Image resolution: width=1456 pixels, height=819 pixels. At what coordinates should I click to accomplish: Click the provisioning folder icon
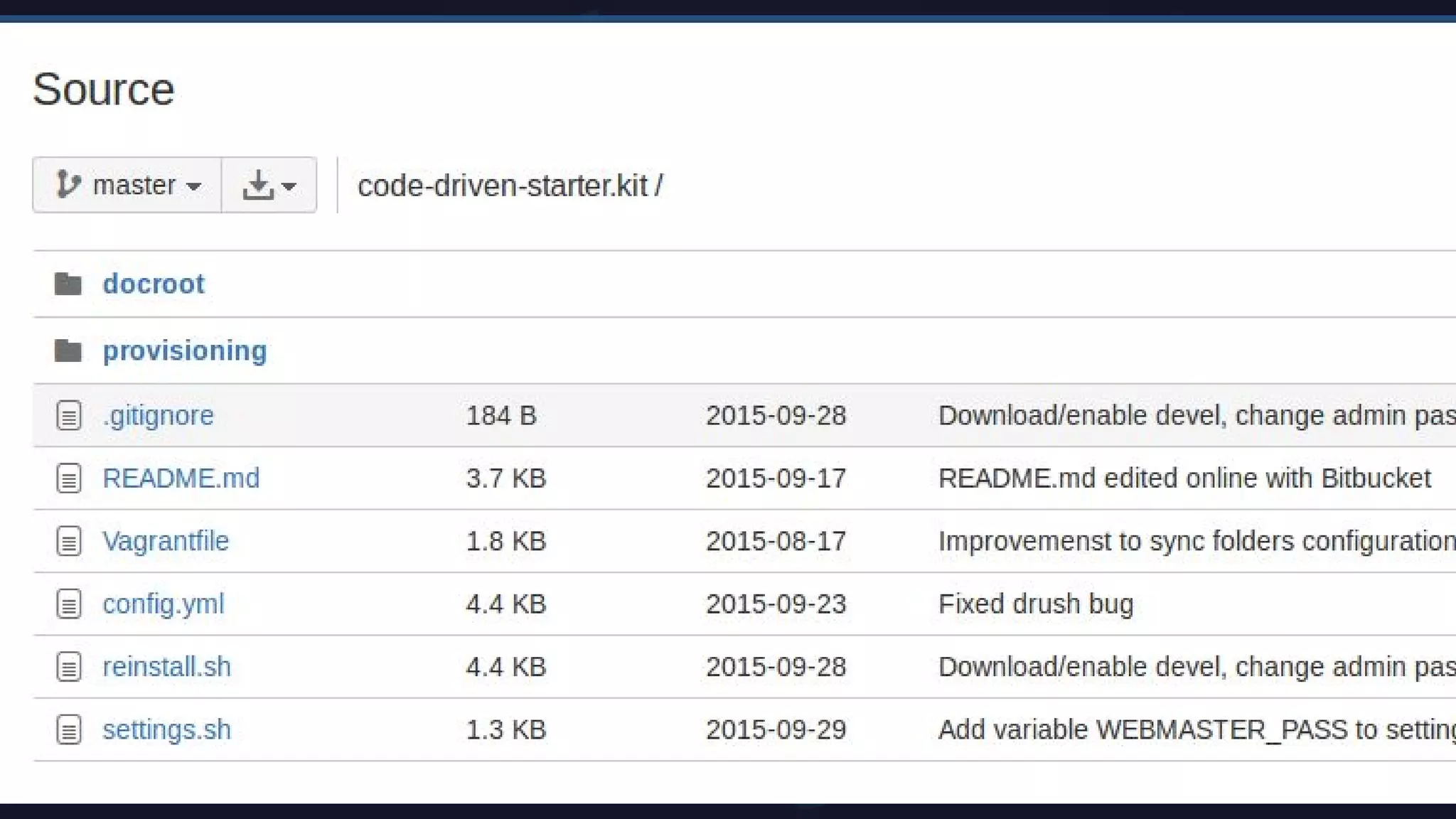coord(68,350)
